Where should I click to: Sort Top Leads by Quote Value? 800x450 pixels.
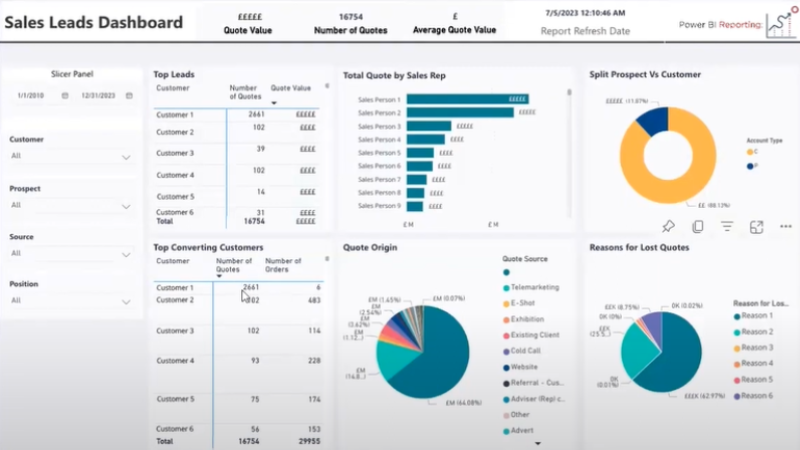(290, 88)
